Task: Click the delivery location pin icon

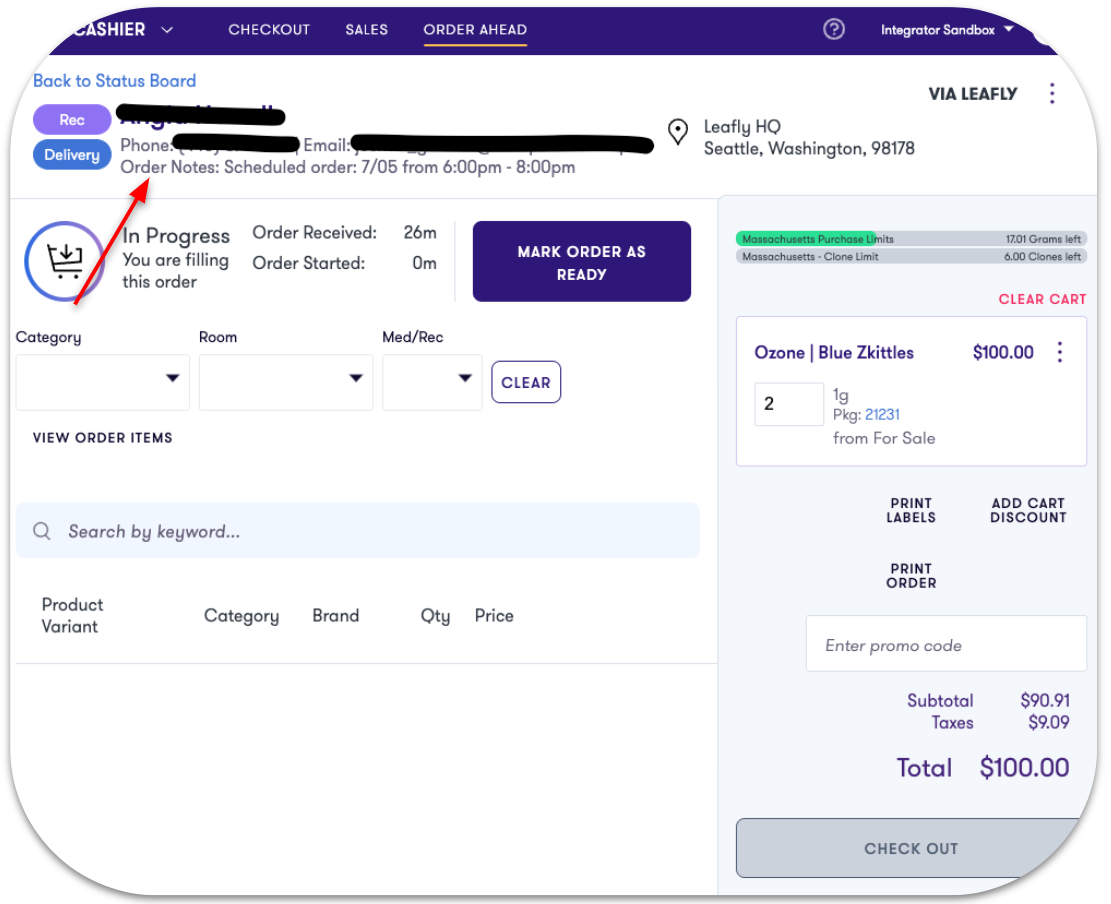Action: click(678, 132)
